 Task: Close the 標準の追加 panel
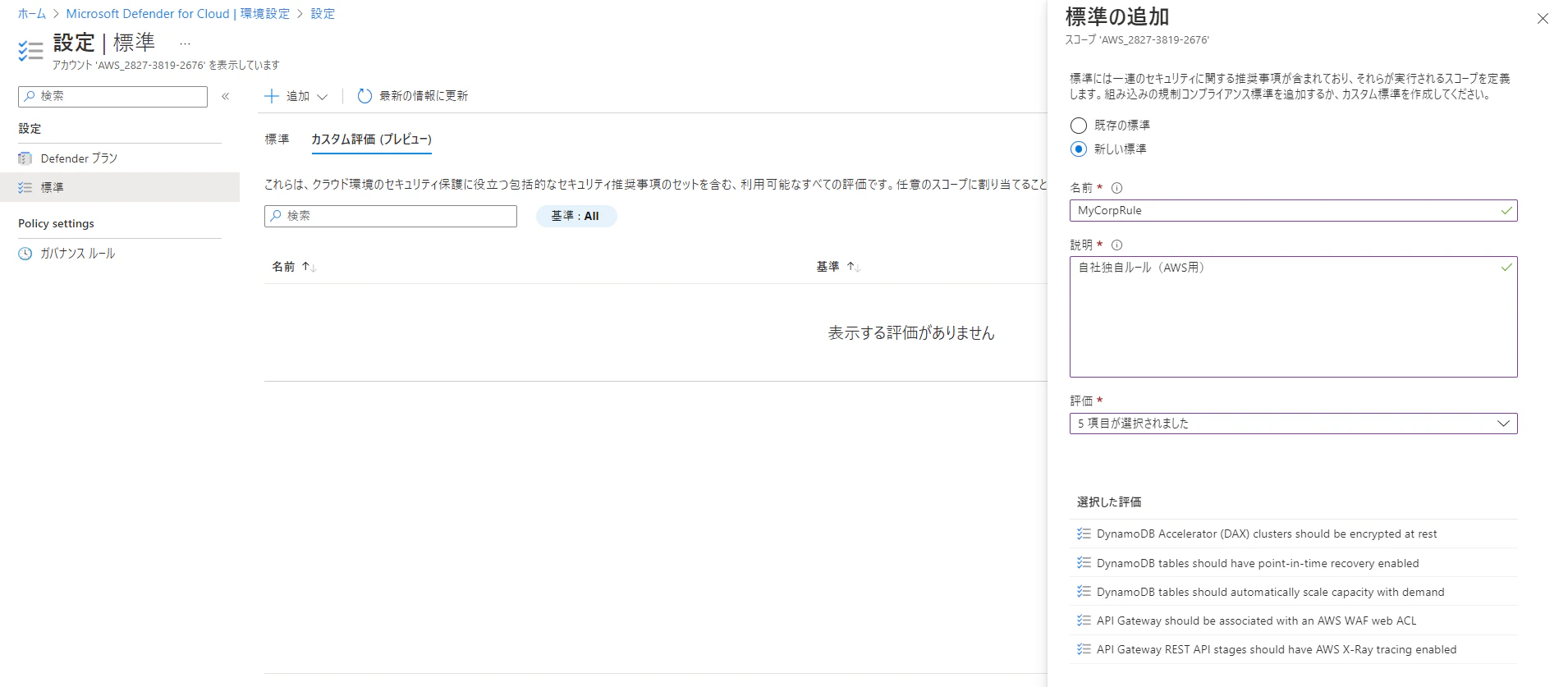coord(1543,18)
